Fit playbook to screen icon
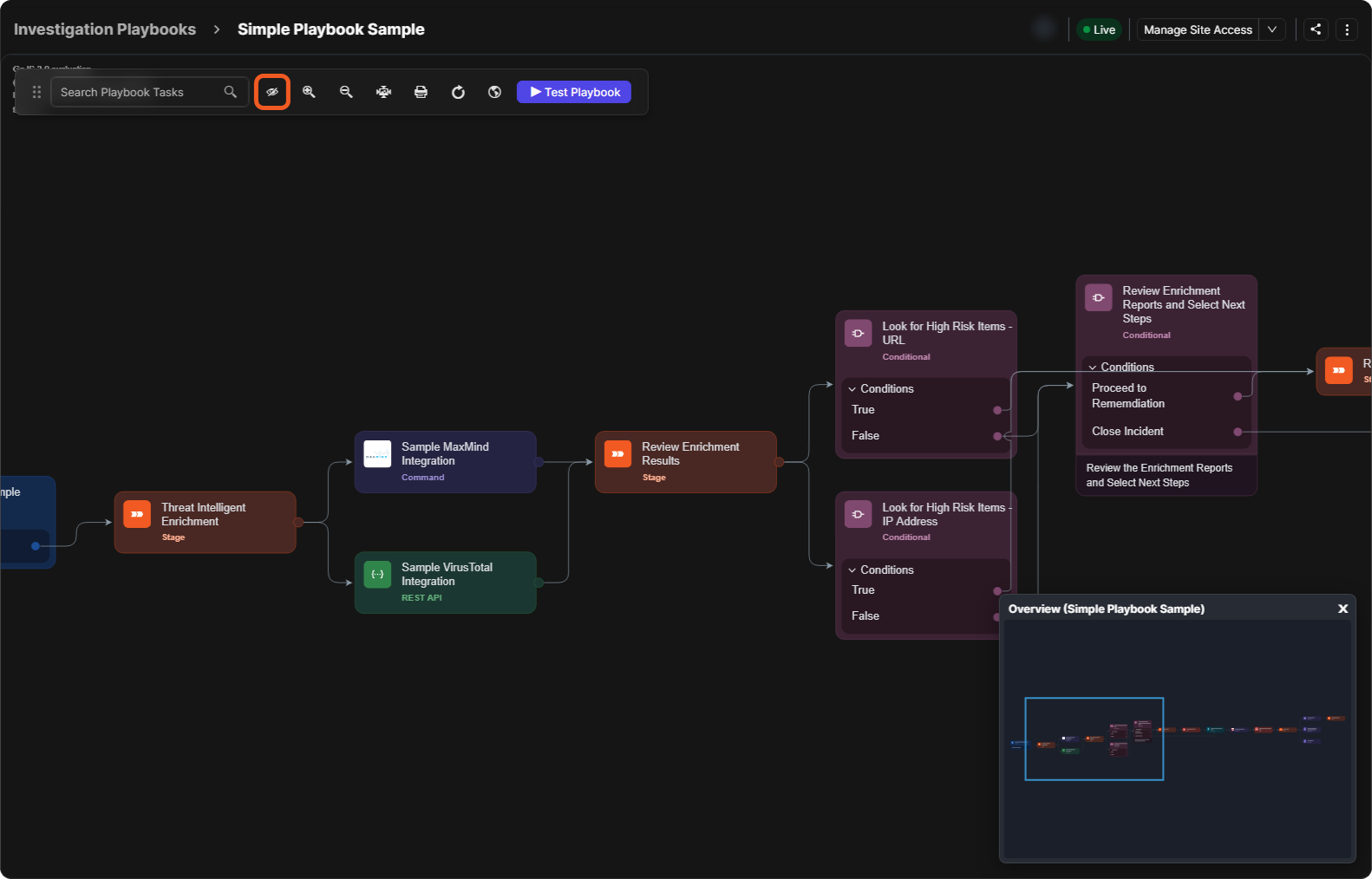 click(x=383, y=92)
